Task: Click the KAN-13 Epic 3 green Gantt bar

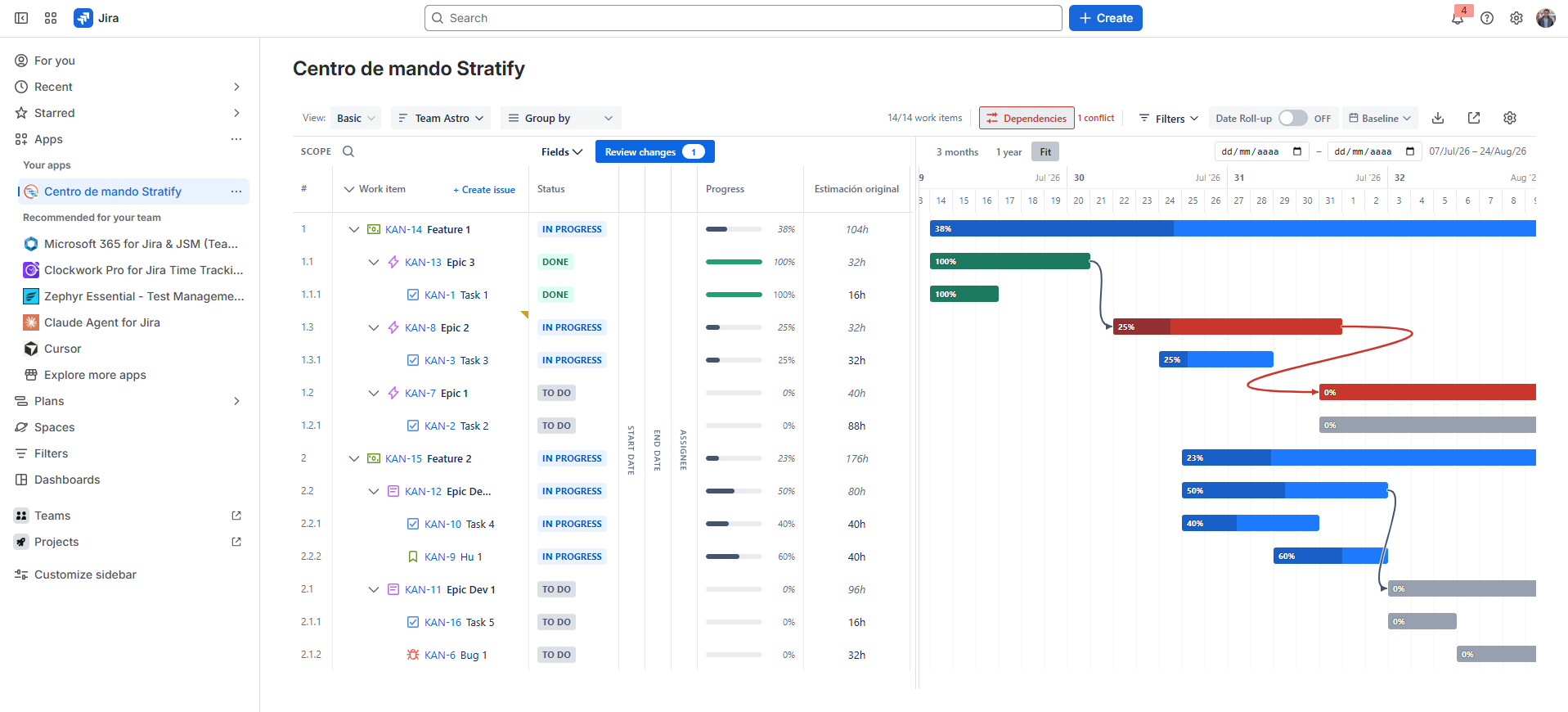Action: point(1010,261)
